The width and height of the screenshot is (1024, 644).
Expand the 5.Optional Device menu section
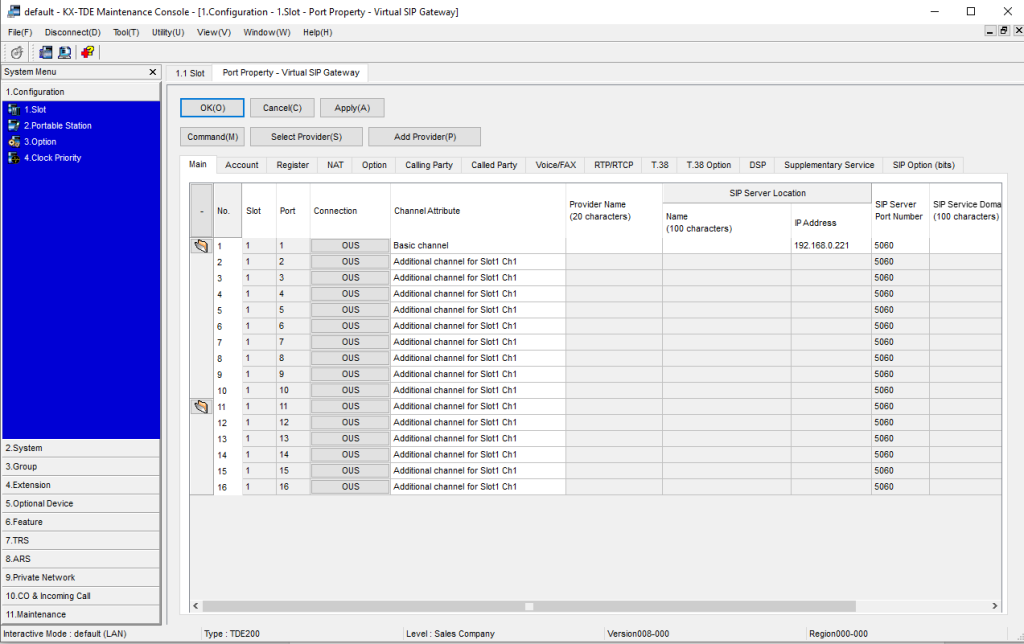click(x=81, y=504)
